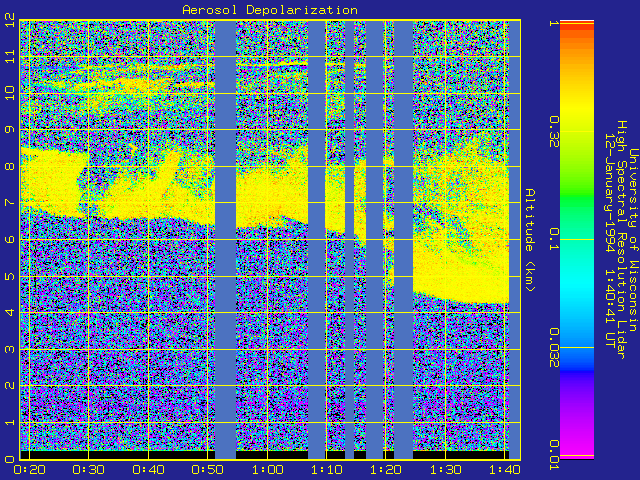640x480 pixels.
Task: Click the altitude label 5
Action: click(x=10, y=276)
